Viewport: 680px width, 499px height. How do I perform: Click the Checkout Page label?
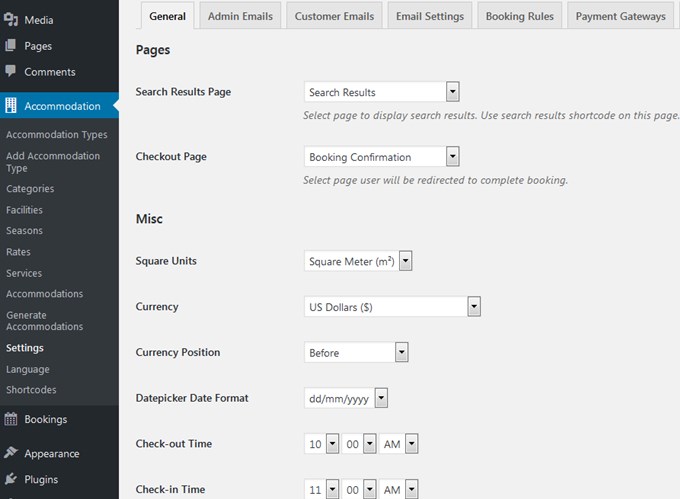click(171, 157)
